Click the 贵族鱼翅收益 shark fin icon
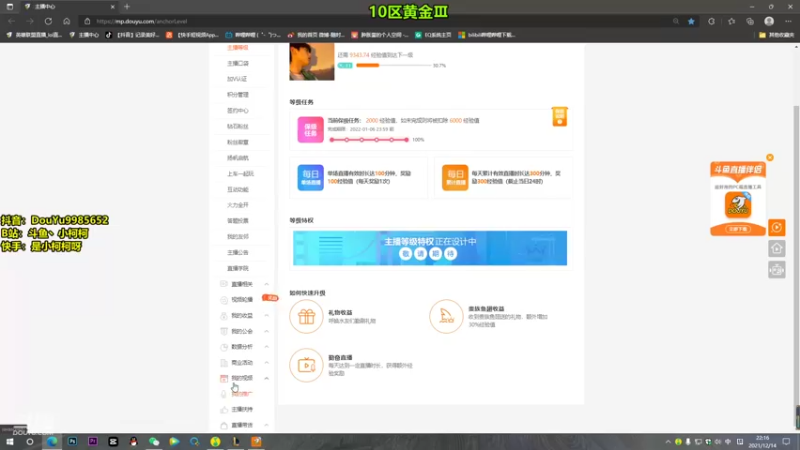 coord(446,316)
